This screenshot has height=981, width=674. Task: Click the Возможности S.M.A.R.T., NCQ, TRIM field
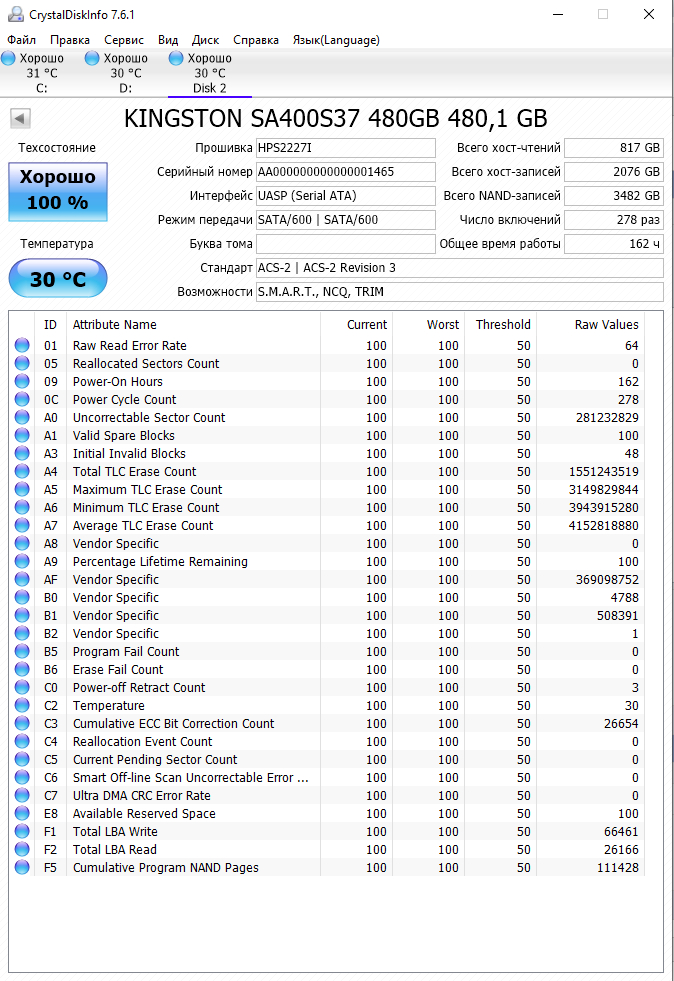pyautogui.click(x=459, y=292)
